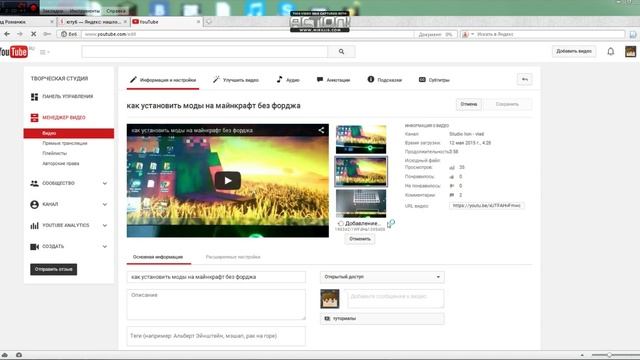Viewport: 640px width, 360px height.
Task: Click the browser address bar
Action: (x=247, y=34)
